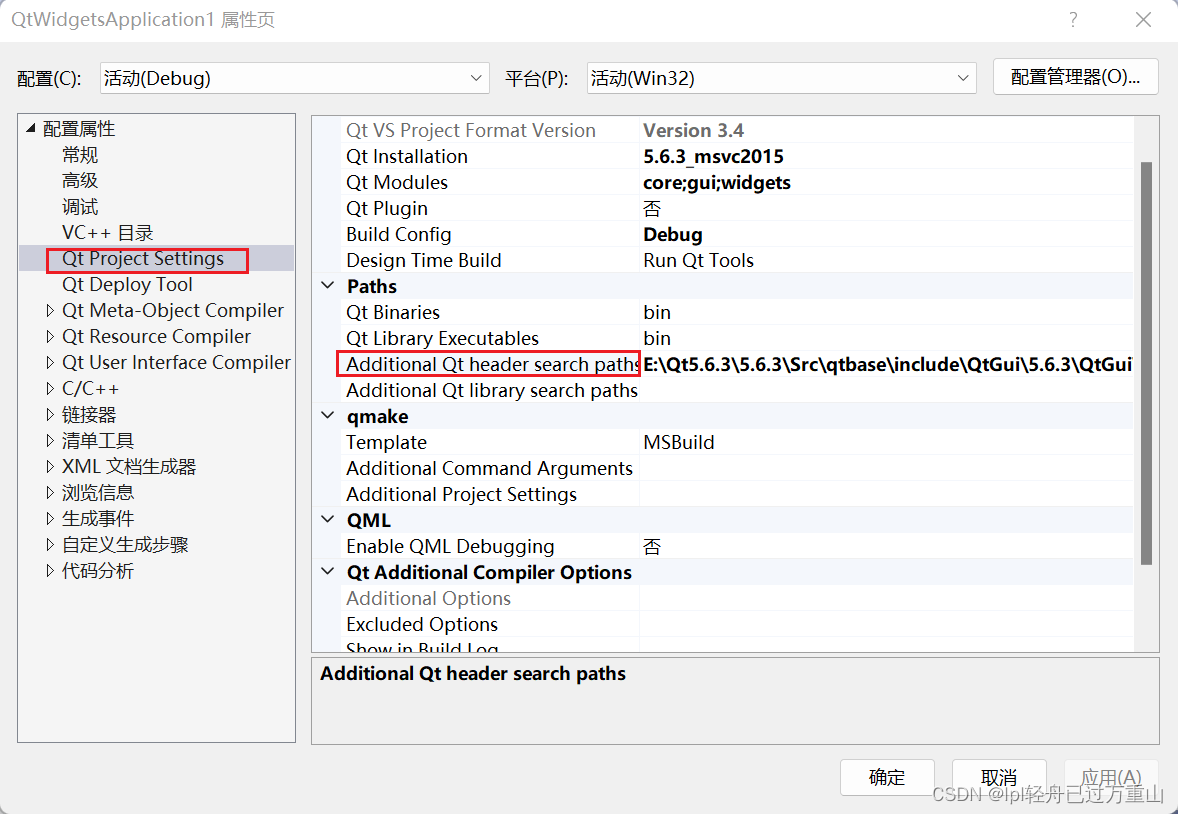Collapse the Paths section
The image size is (1178, 814).
tap(327, 286)
